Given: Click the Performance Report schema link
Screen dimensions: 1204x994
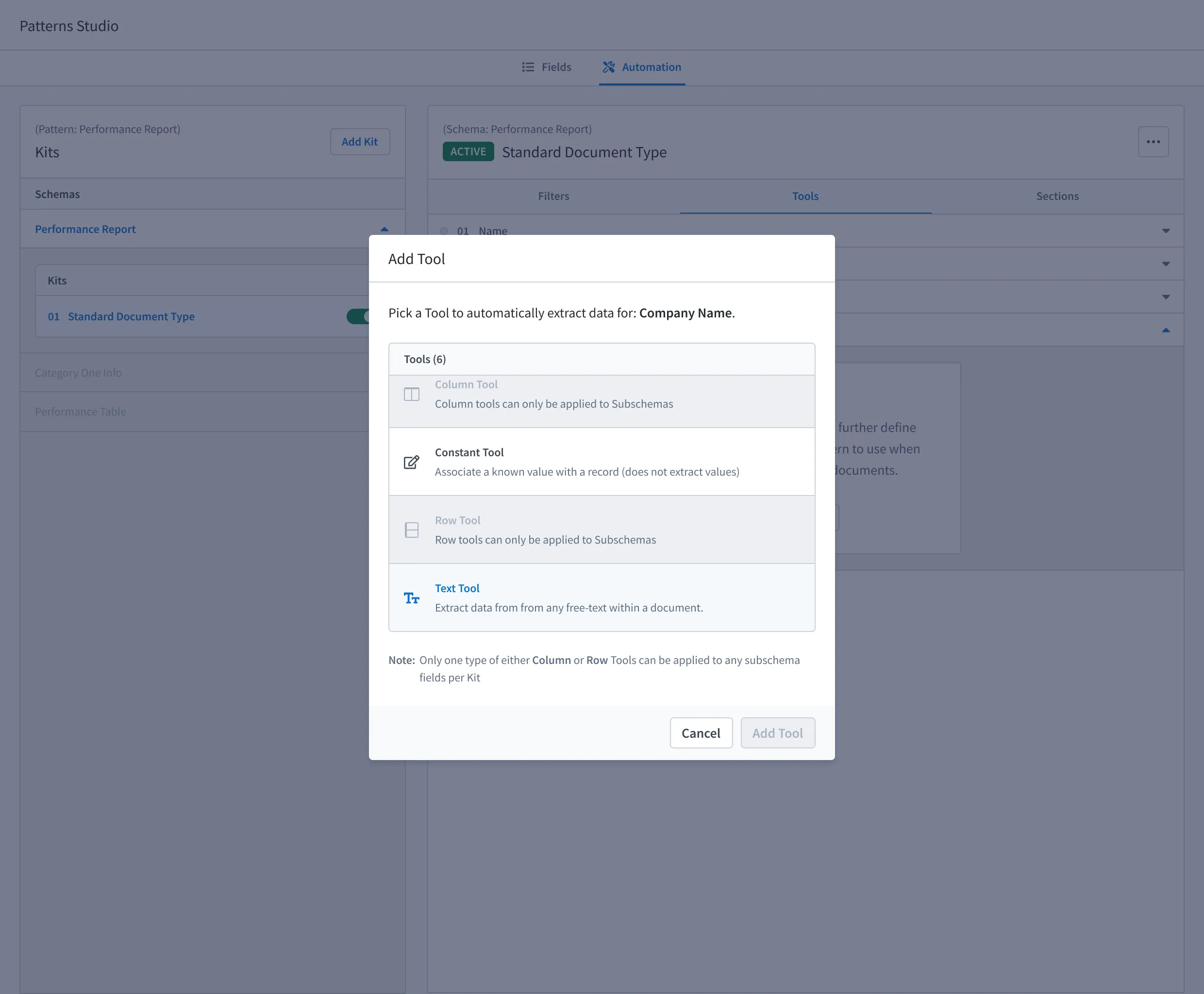Looking at the screenshot, I should 85,229.
